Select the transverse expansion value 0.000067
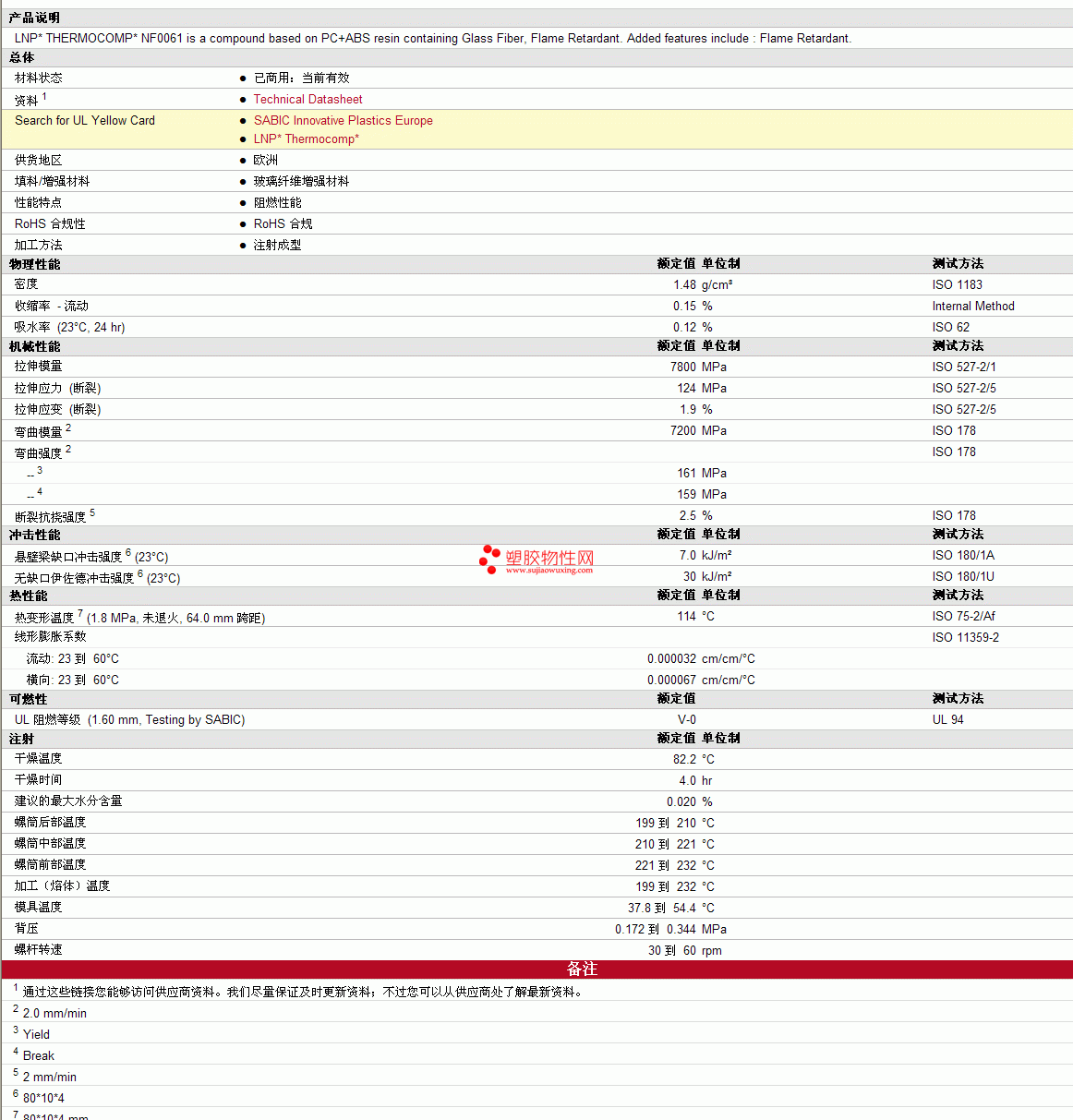This screenshot has width=1073, height=1120. coord(672,680)
